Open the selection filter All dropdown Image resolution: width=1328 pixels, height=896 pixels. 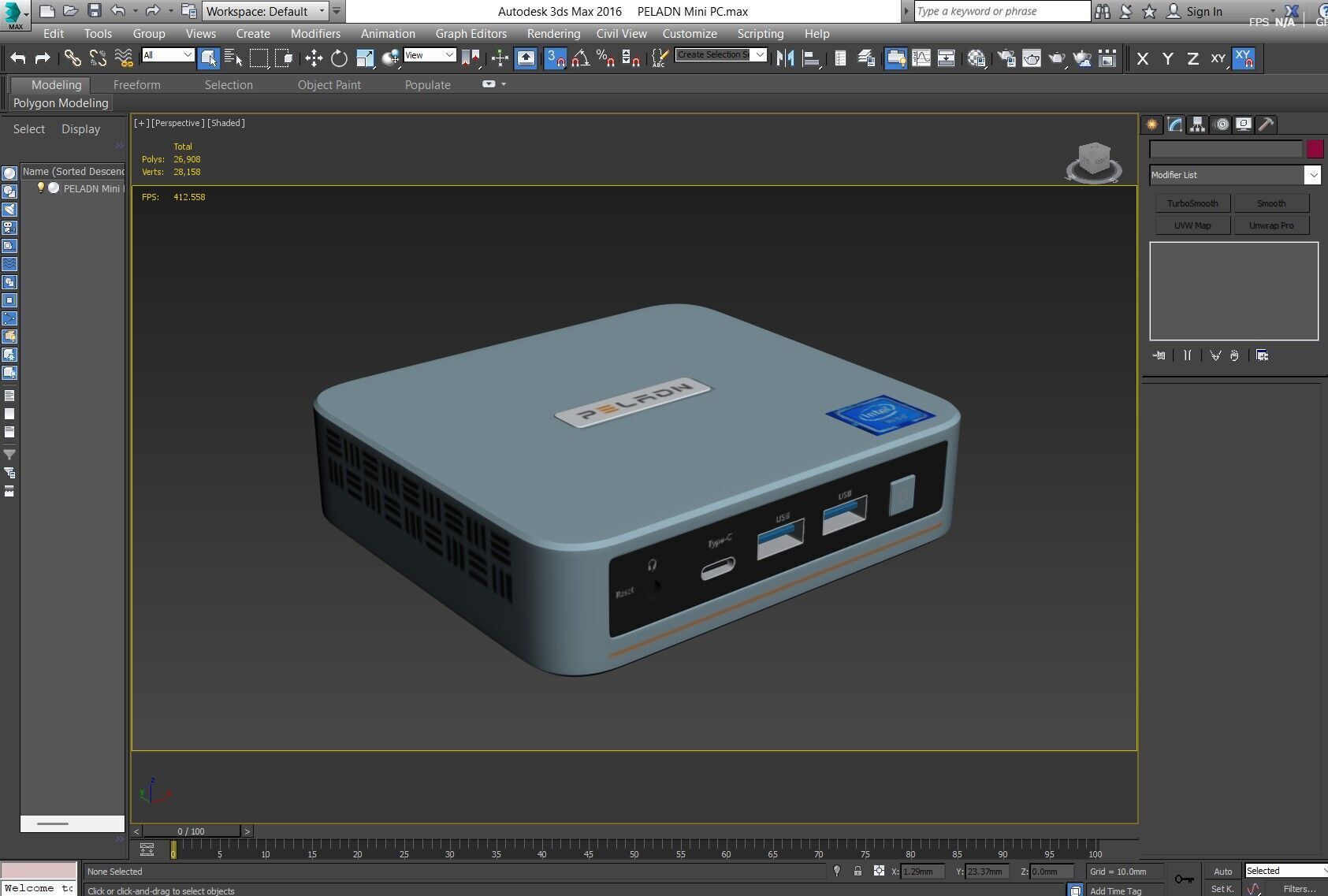167,54
